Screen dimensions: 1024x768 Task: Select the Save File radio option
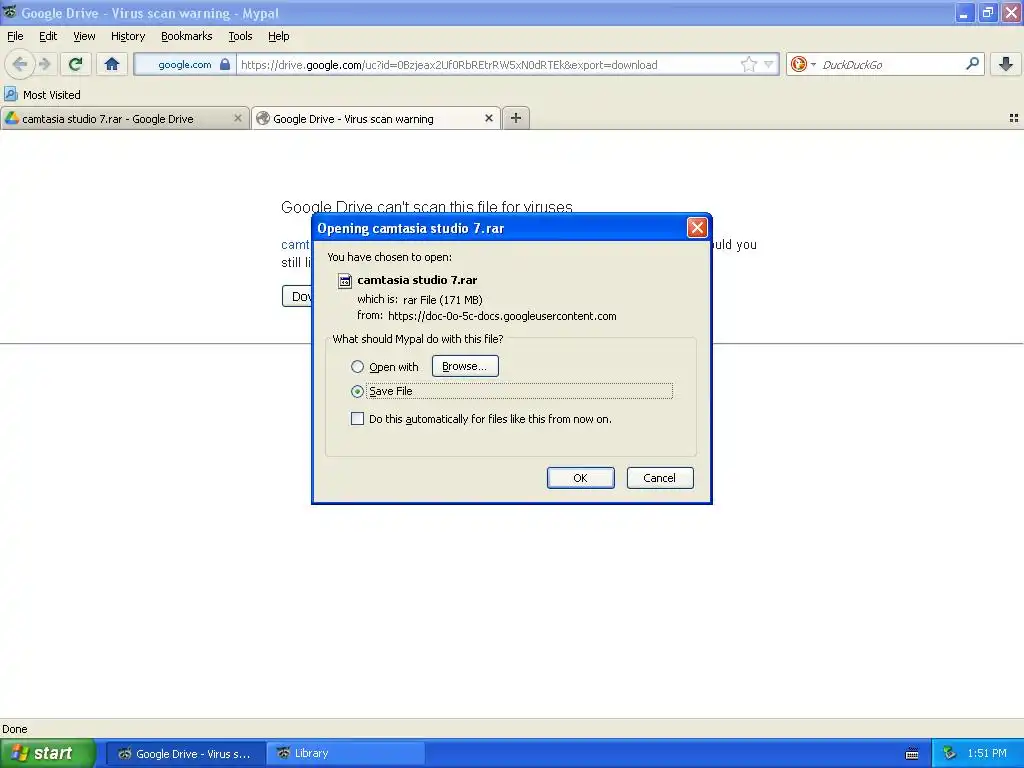pyautogui.click(x=357, y=391)
